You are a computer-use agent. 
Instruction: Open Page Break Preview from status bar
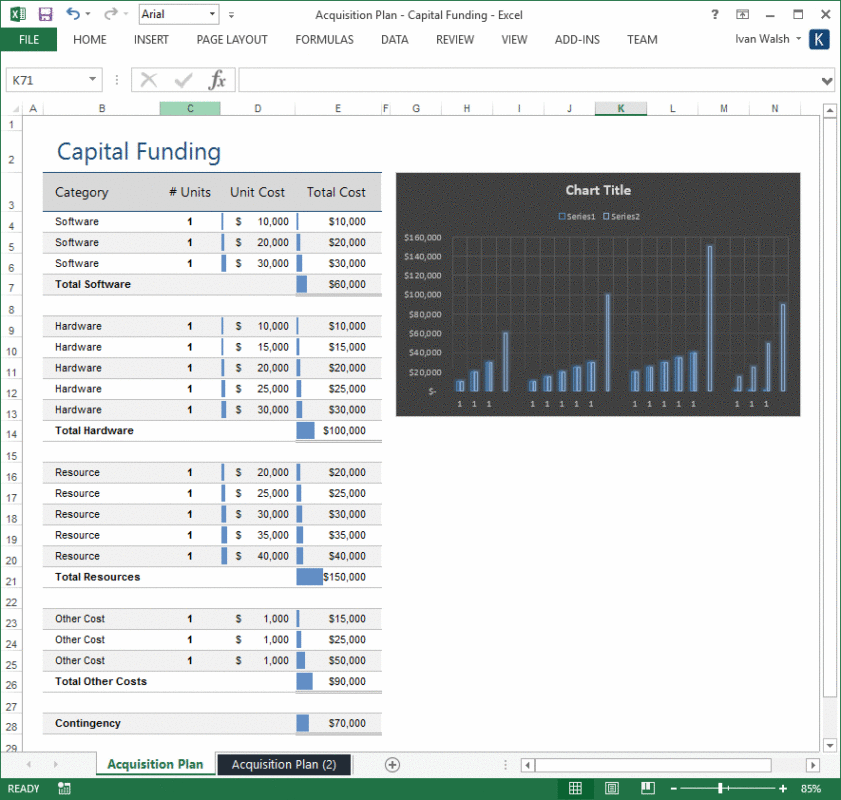click(x=648, y=788)
